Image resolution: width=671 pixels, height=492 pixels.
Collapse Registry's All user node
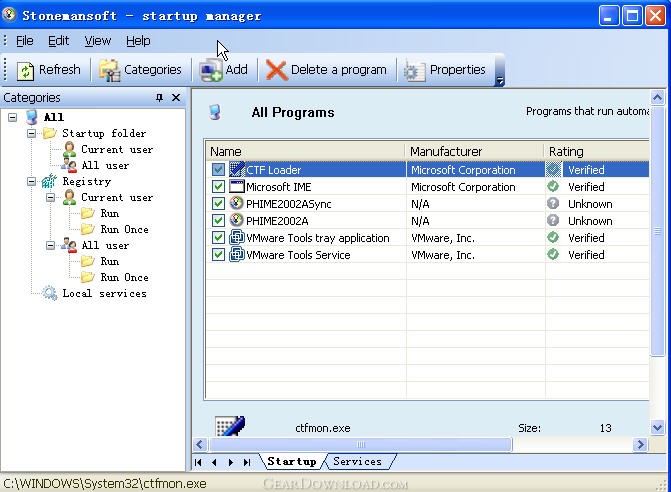click(x=50, y=246)
